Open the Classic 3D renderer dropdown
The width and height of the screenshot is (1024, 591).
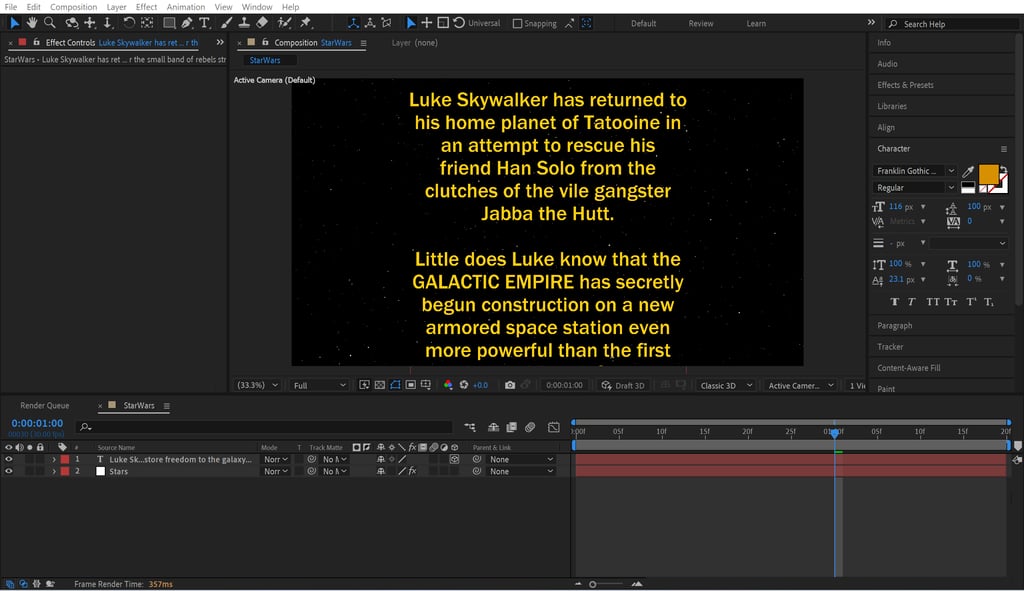click(x=726, y=385)
